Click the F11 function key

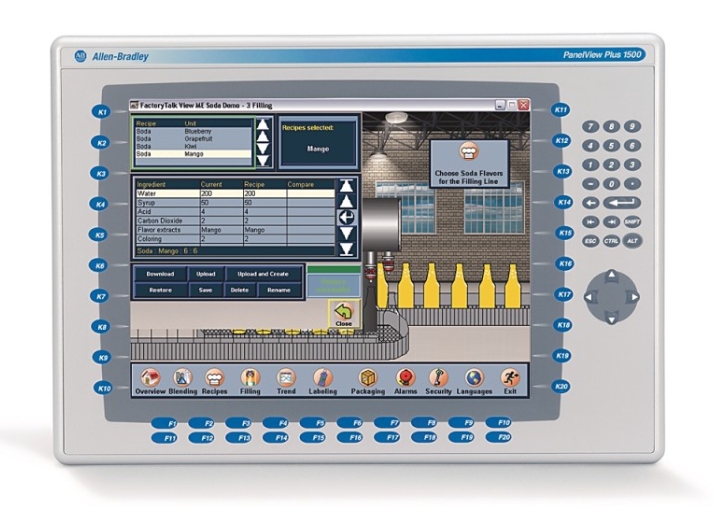click(x=164, y=438)
